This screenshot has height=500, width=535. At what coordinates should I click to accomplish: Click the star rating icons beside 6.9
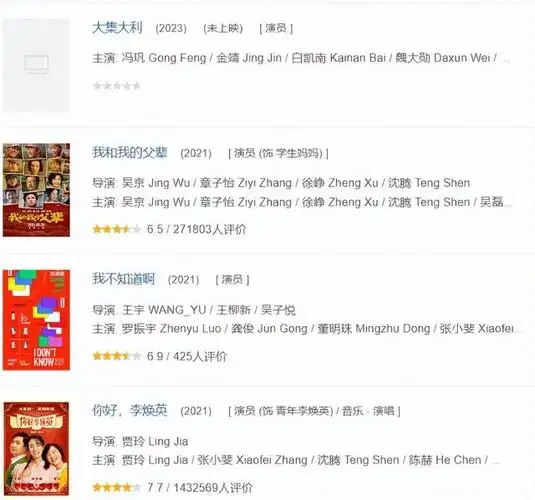[117, 356]
